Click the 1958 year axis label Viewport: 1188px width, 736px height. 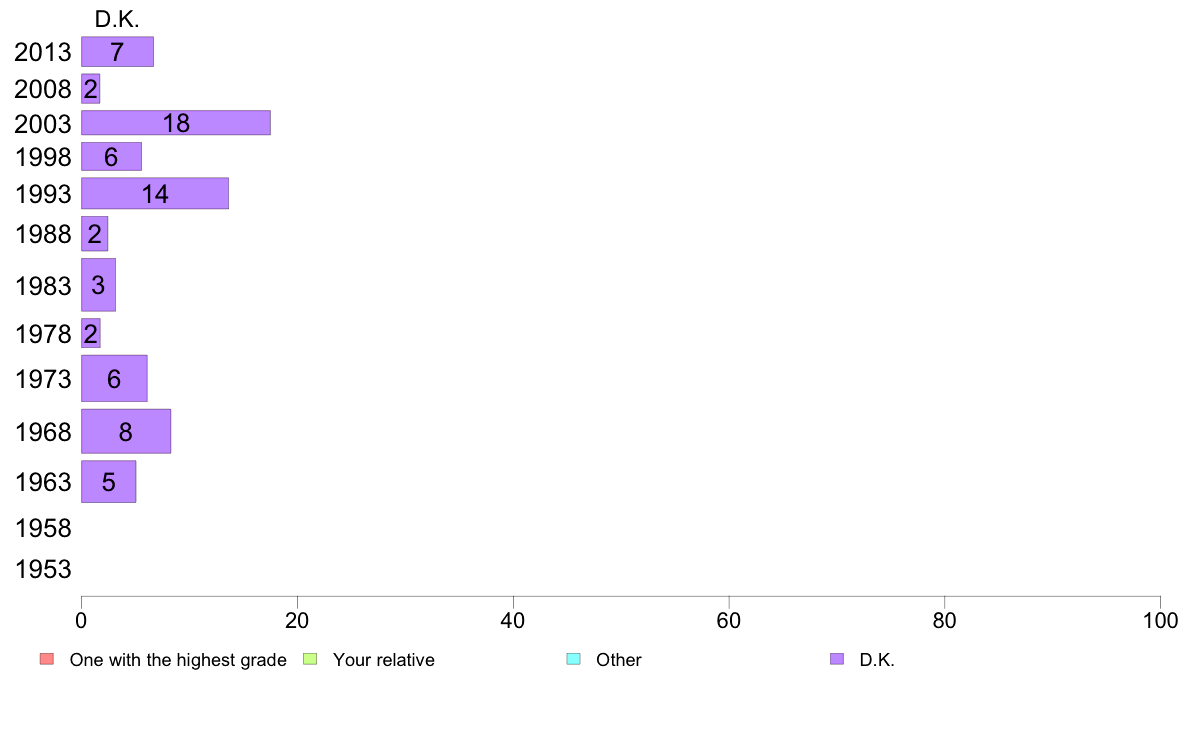pyautogui.click(x=43, y=528)
